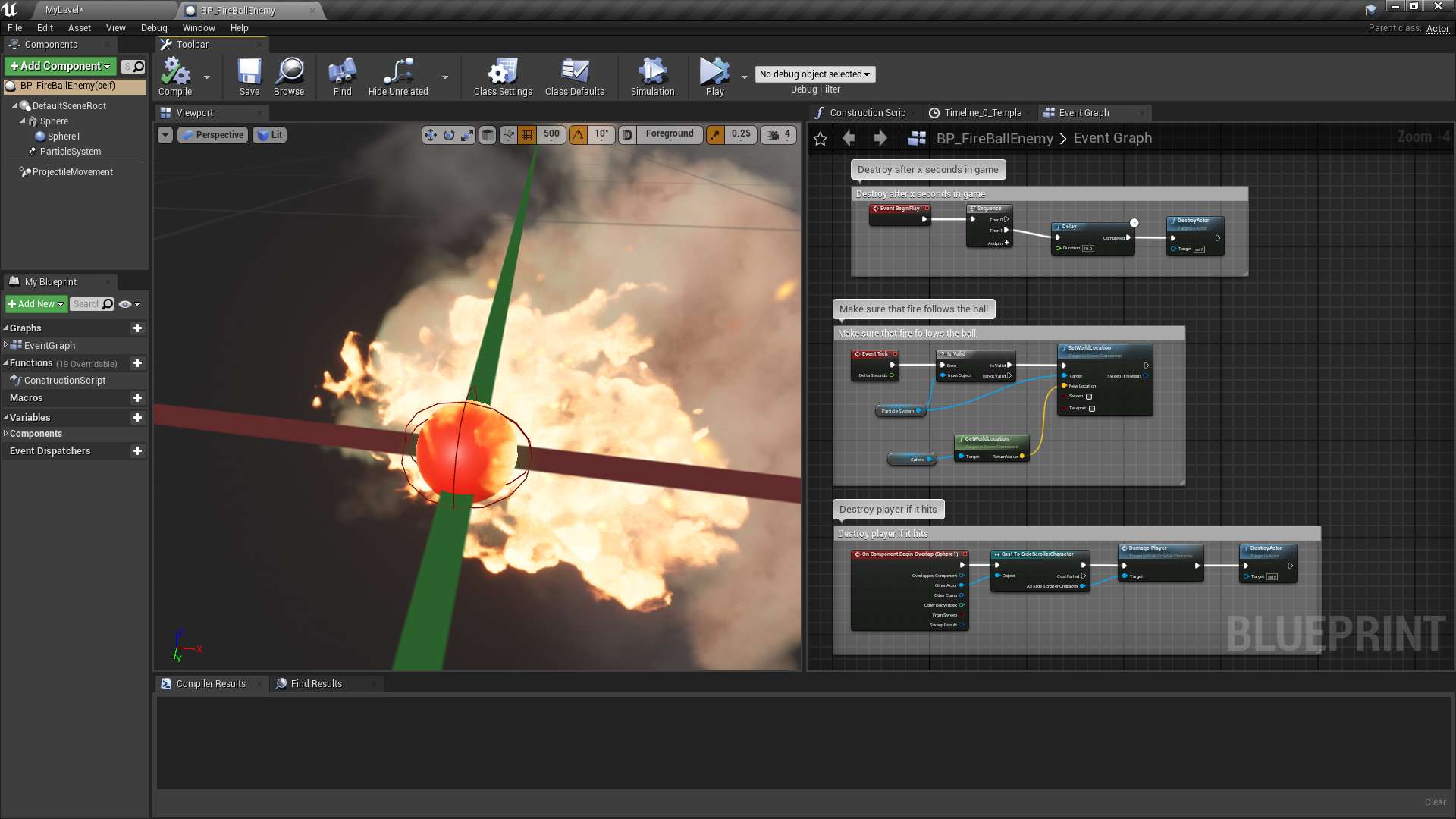Toggle Lit viewport shading mode
The width and height of the screenshot is (1456, 819).
click(x=269, y=134)
